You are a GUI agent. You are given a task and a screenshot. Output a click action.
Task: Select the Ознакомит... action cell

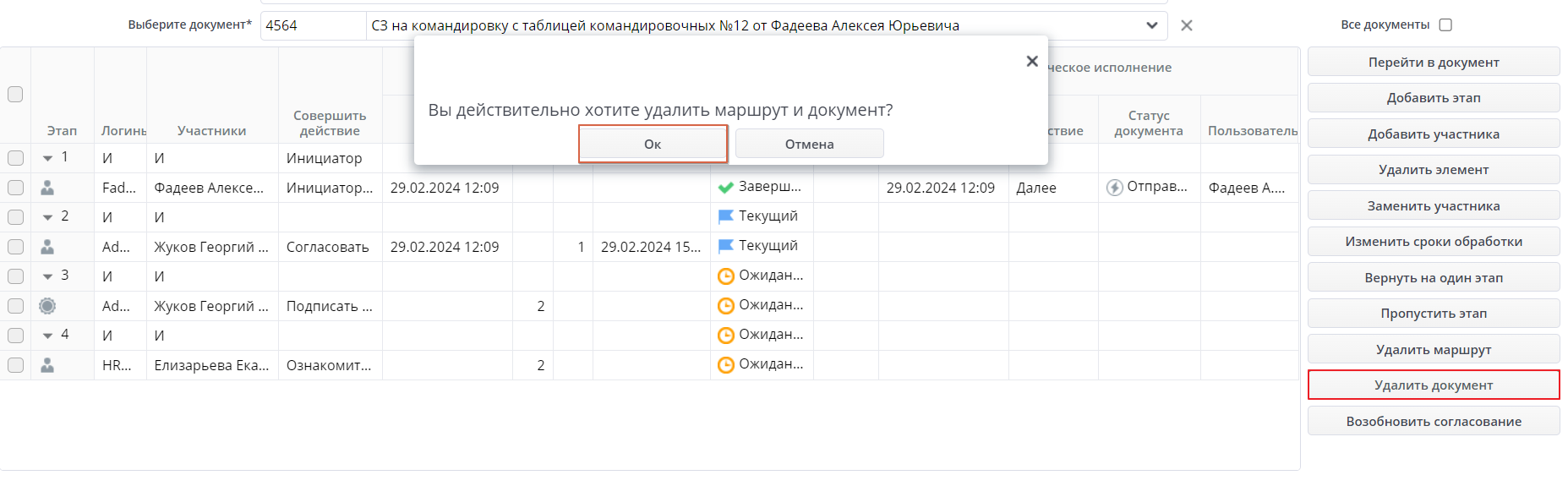click(330, 365)
